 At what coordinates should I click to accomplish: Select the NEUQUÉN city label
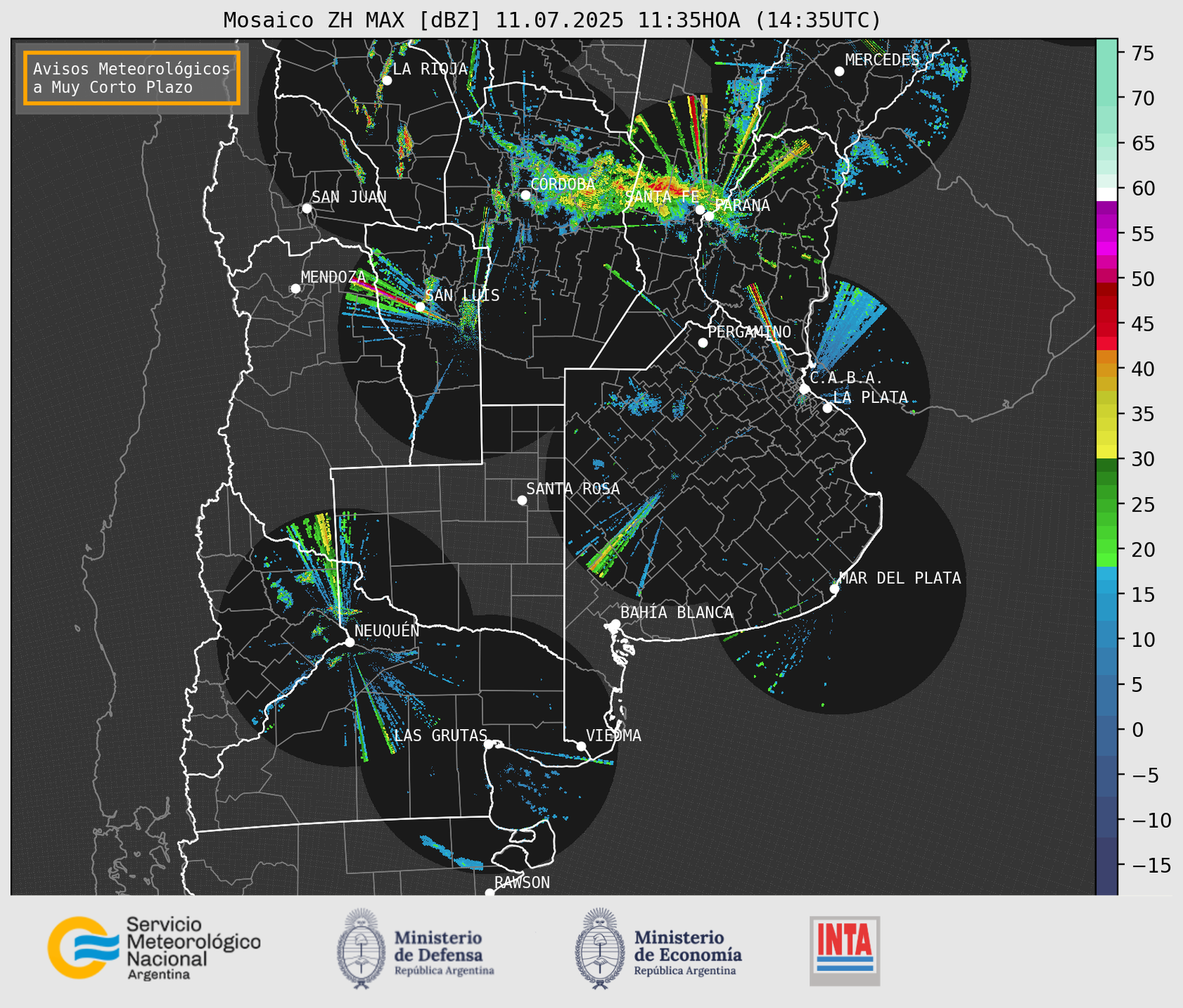click(x=387, y=630)
